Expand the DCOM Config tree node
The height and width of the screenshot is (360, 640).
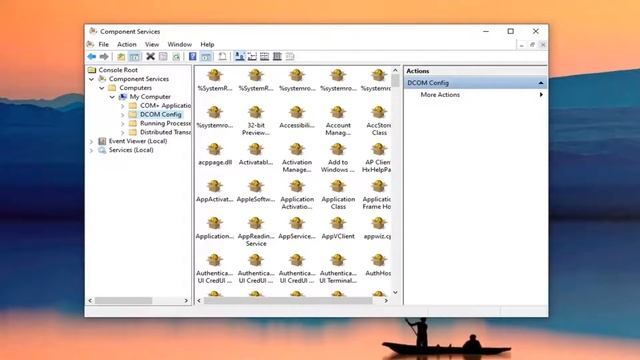pos(122,115)
